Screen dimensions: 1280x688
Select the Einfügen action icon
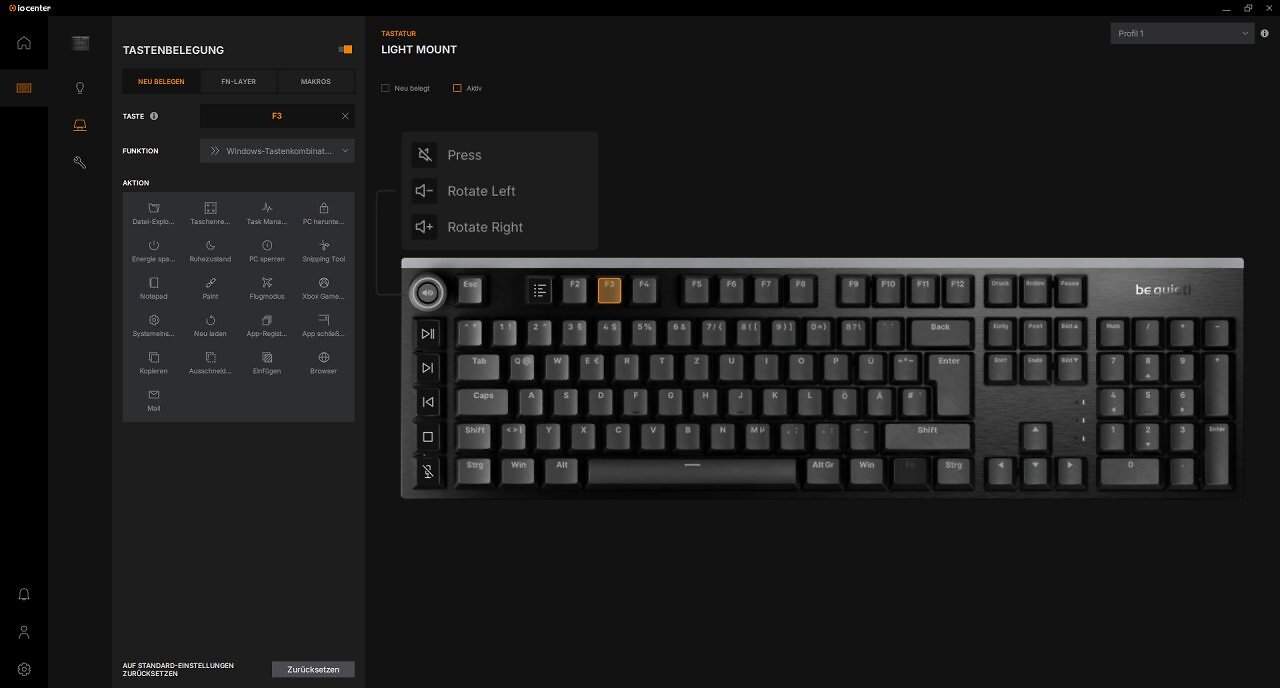click(267, 357)
